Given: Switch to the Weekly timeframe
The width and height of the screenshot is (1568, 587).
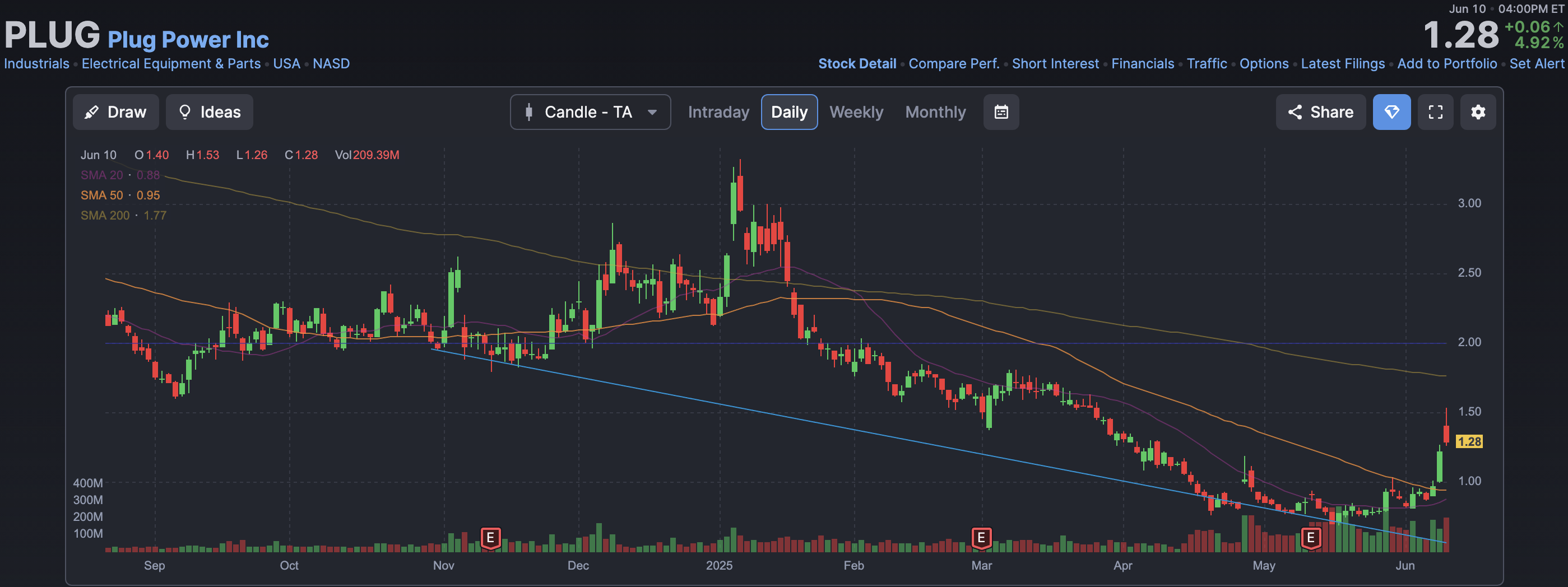Looking at the screenshot, I should coord(856,112).
